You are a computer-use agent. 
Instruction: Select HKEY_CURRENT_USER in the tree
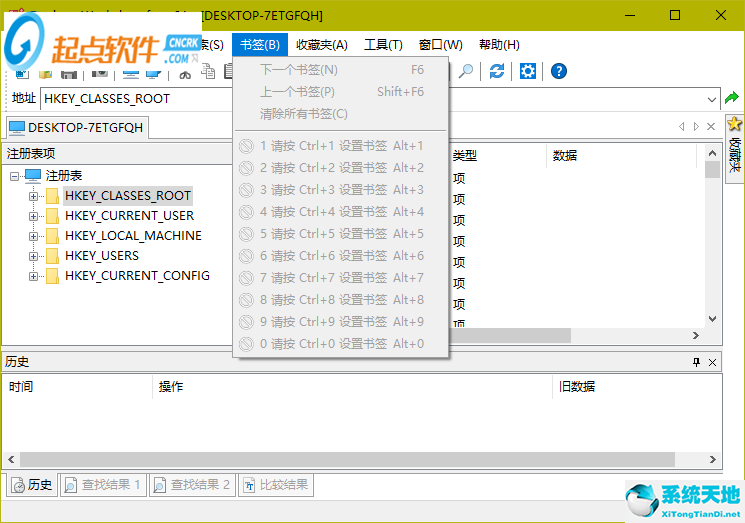[x=129, y=216]
